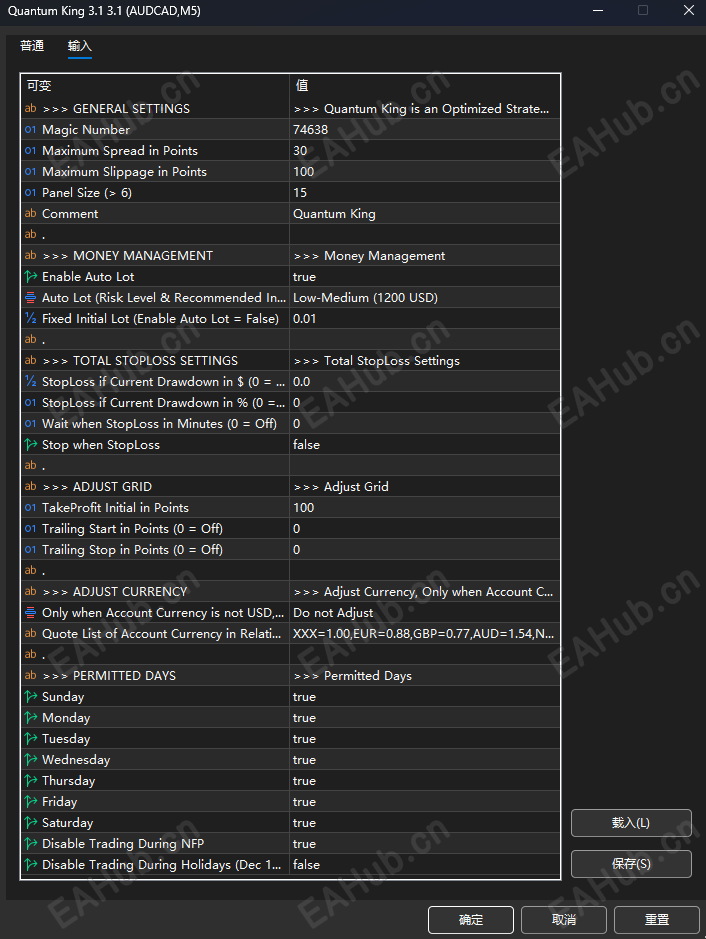Open the Low-Medium (1200 USD) risk dropdown
The width and height of the screenshot is (706, 939).
[x=425, y=297]
